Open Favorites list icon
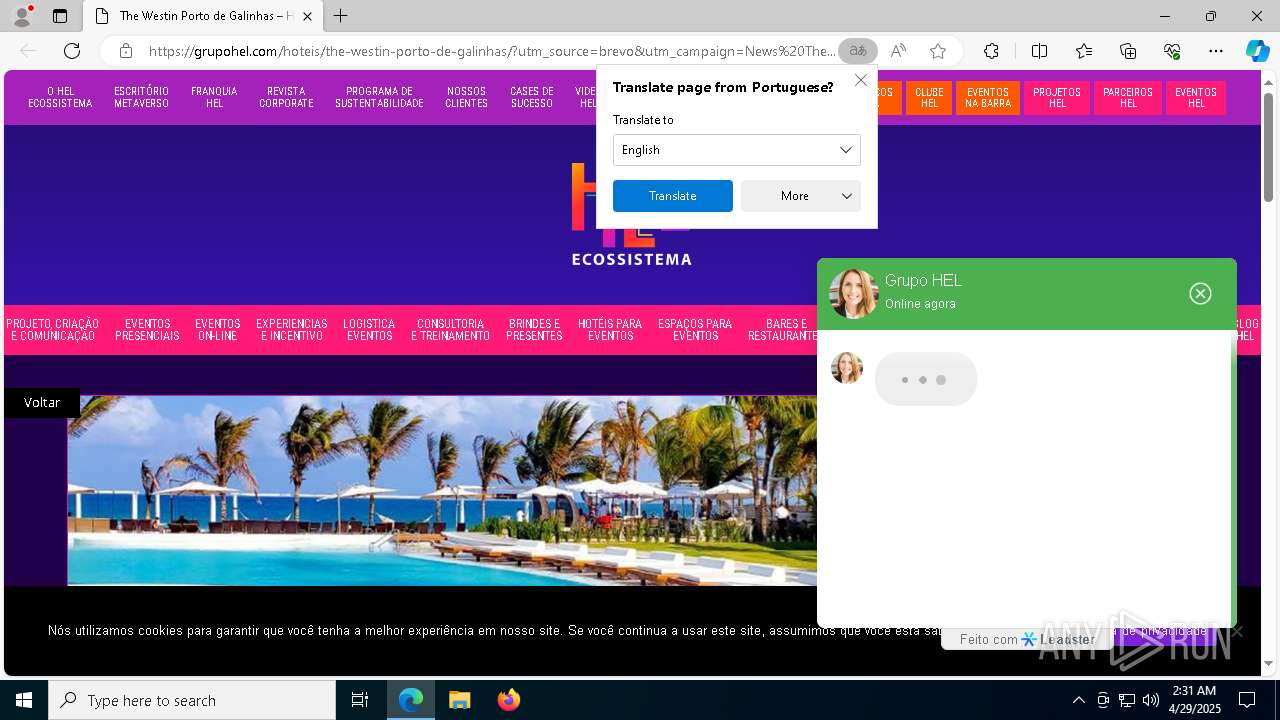Viewport: 1280px width, 720px height. point(1084,51)
